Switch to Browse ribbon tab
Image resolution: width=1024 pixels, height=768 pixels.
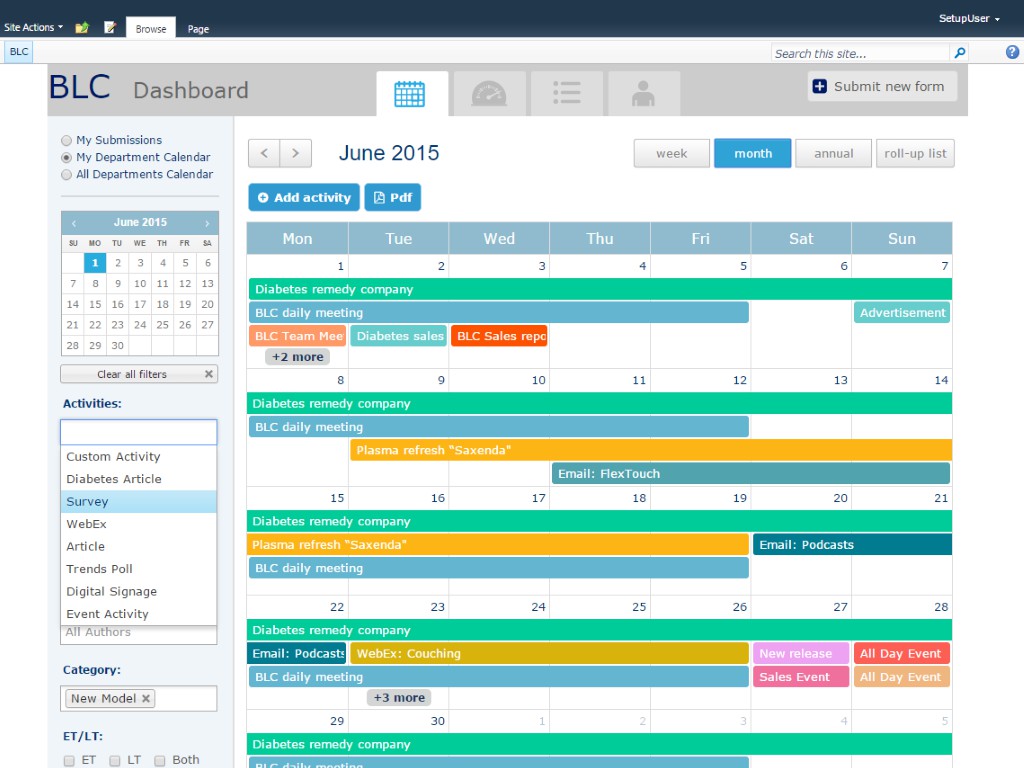pyautogui.click(x=151, y=29)
